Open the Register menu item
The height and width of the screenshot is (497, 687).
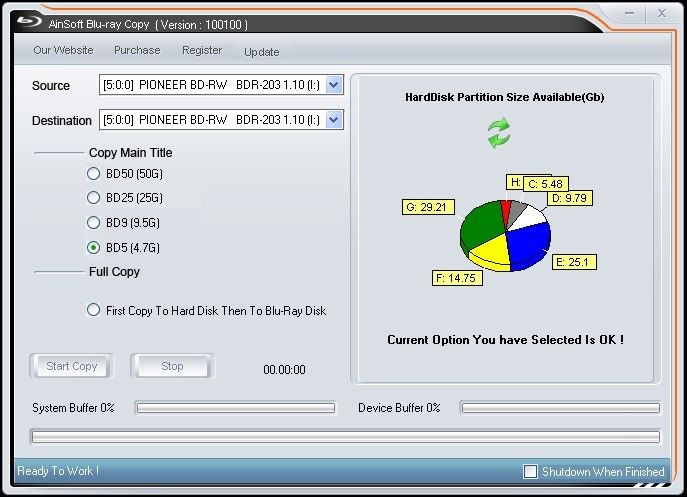[202, 50]
